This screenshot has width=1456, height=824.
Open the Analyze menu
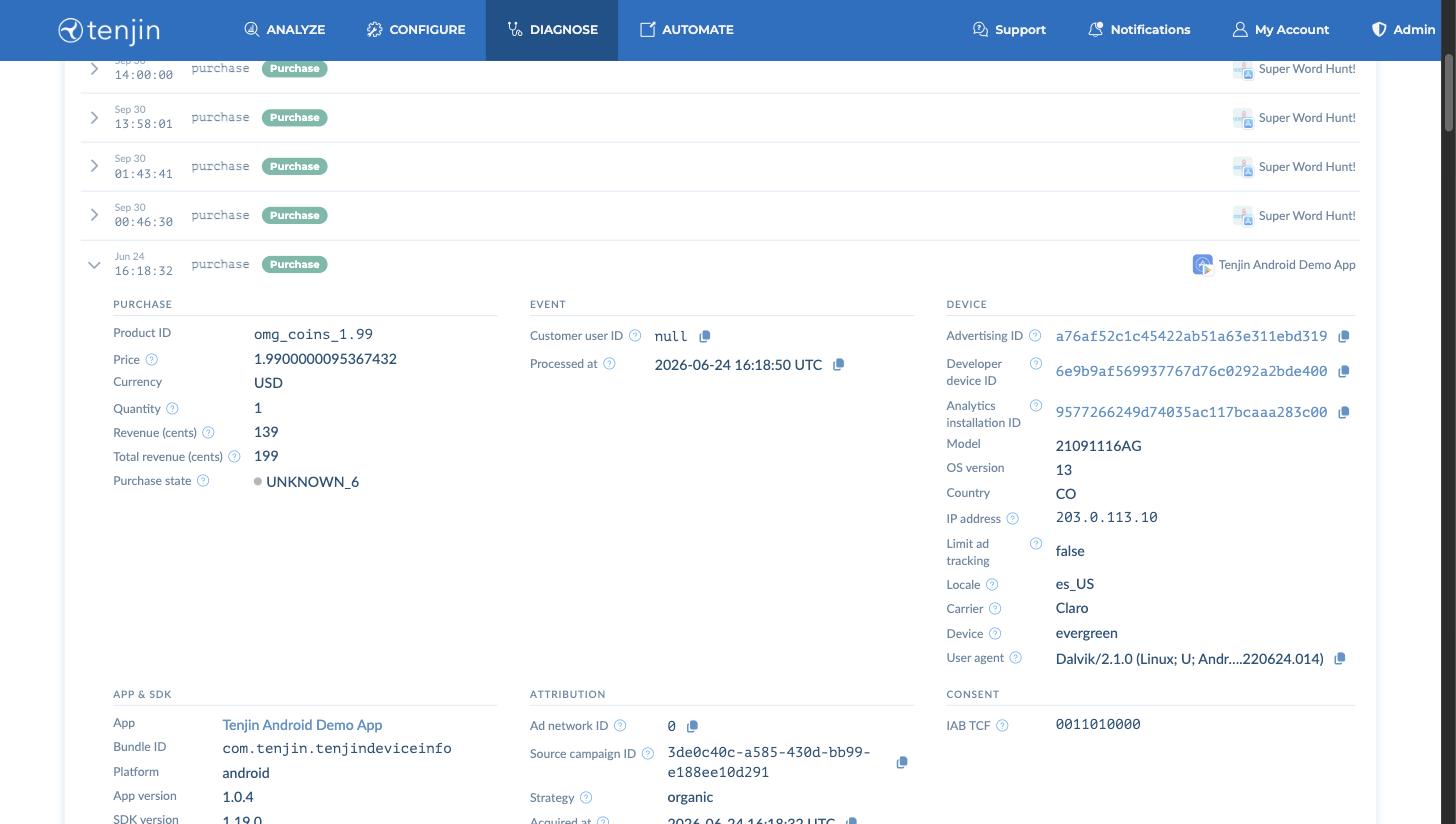285,30
